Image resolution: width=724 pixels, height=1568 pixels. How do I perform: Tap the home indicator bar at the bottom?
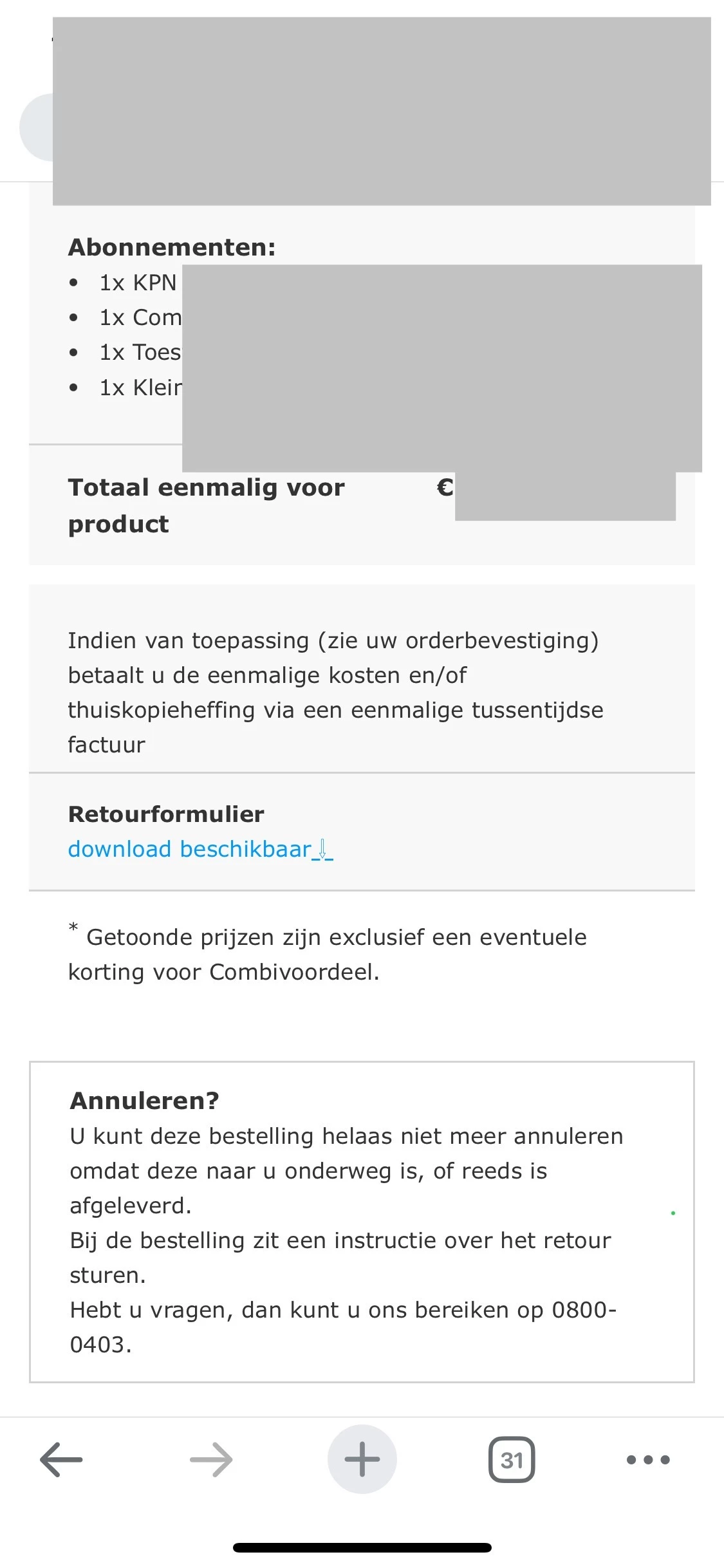(x=362, y=1547)
